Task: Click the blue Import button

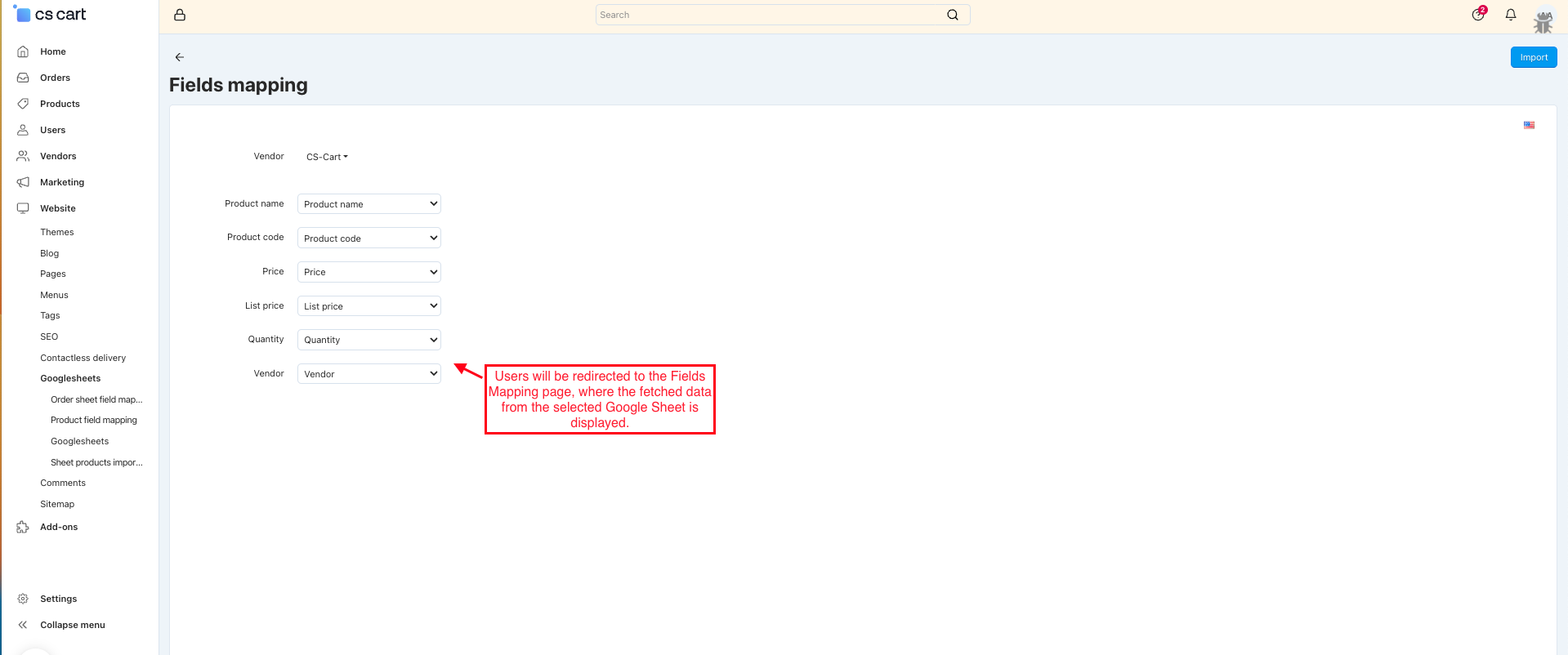Action: pos(1534,57)
